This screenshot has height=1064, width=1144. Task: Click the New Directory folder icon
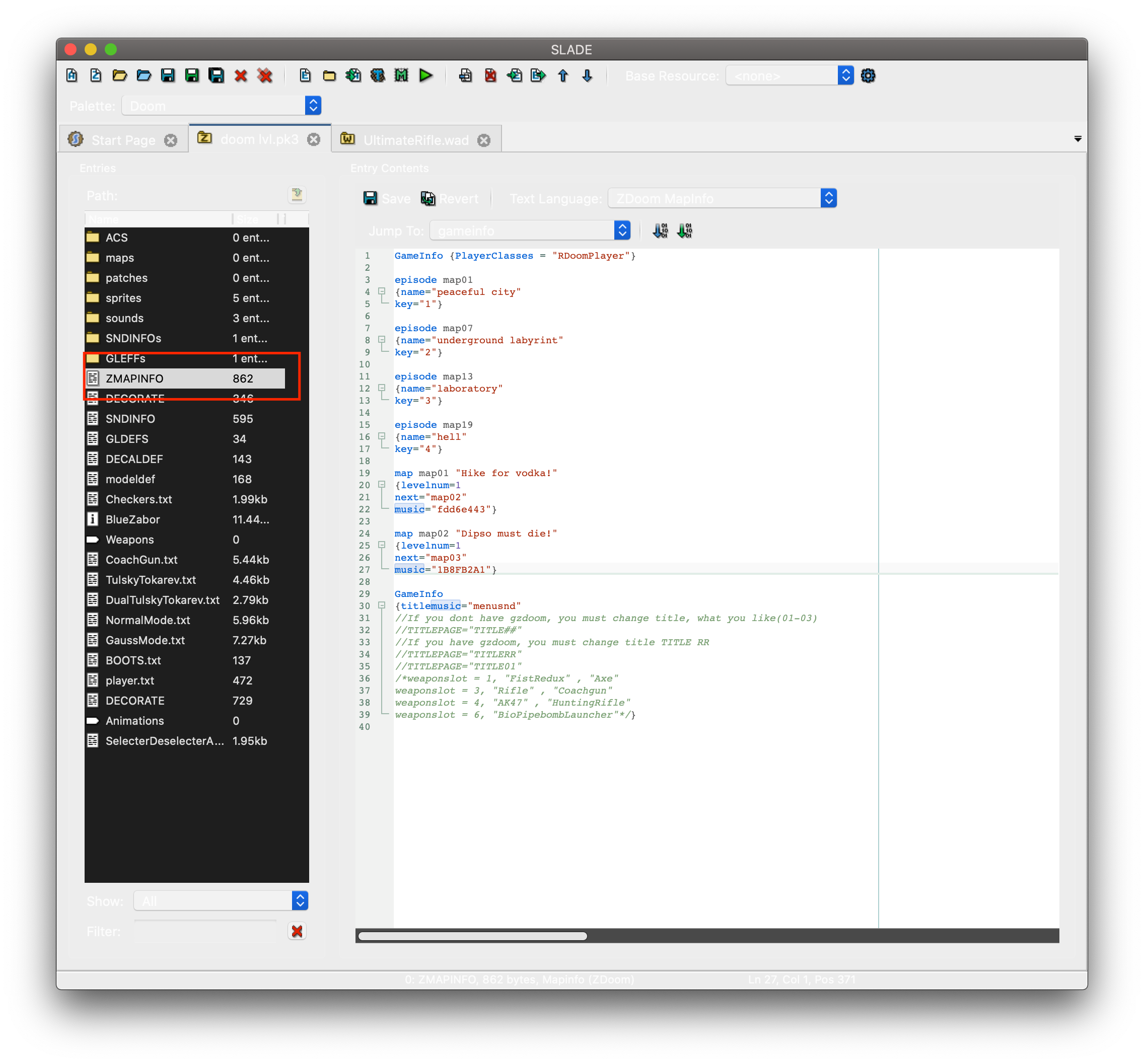(x=329, y=75)
